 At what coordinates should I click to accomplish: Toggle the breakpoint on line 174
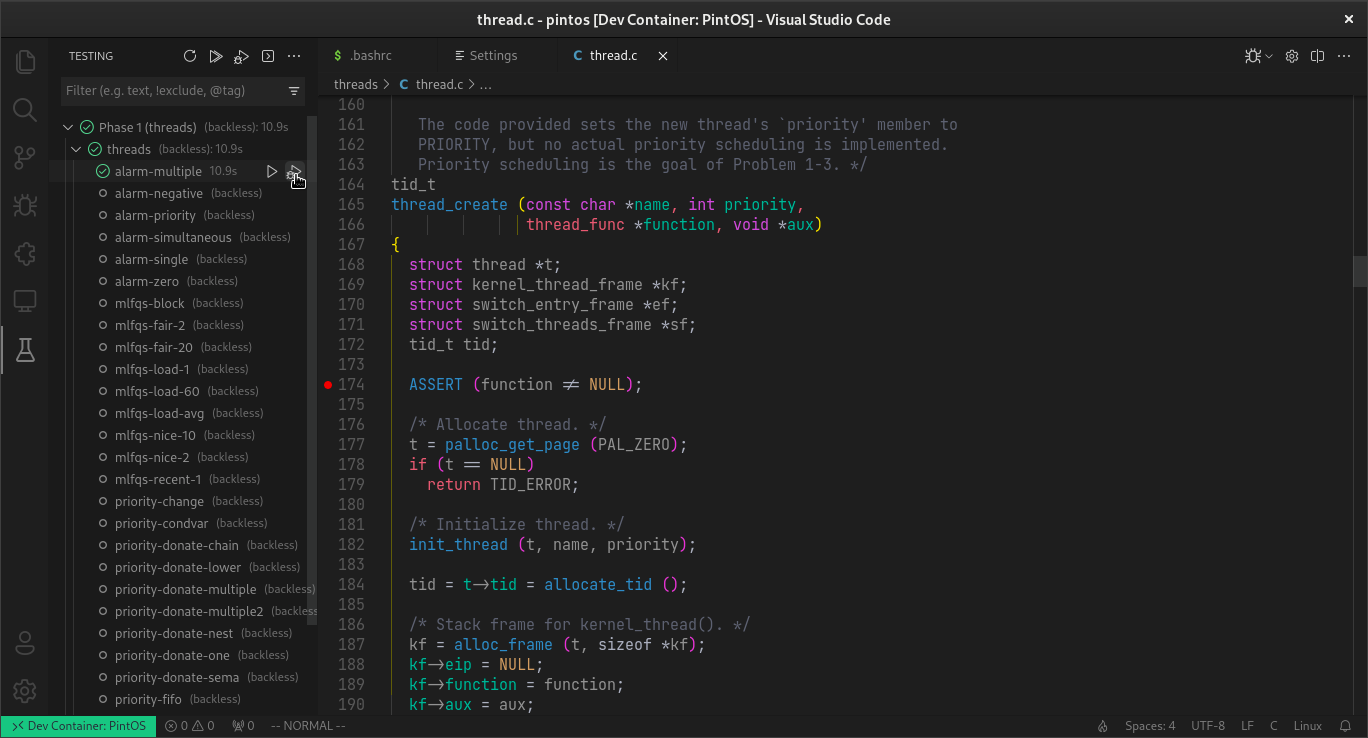pos(328,385)
